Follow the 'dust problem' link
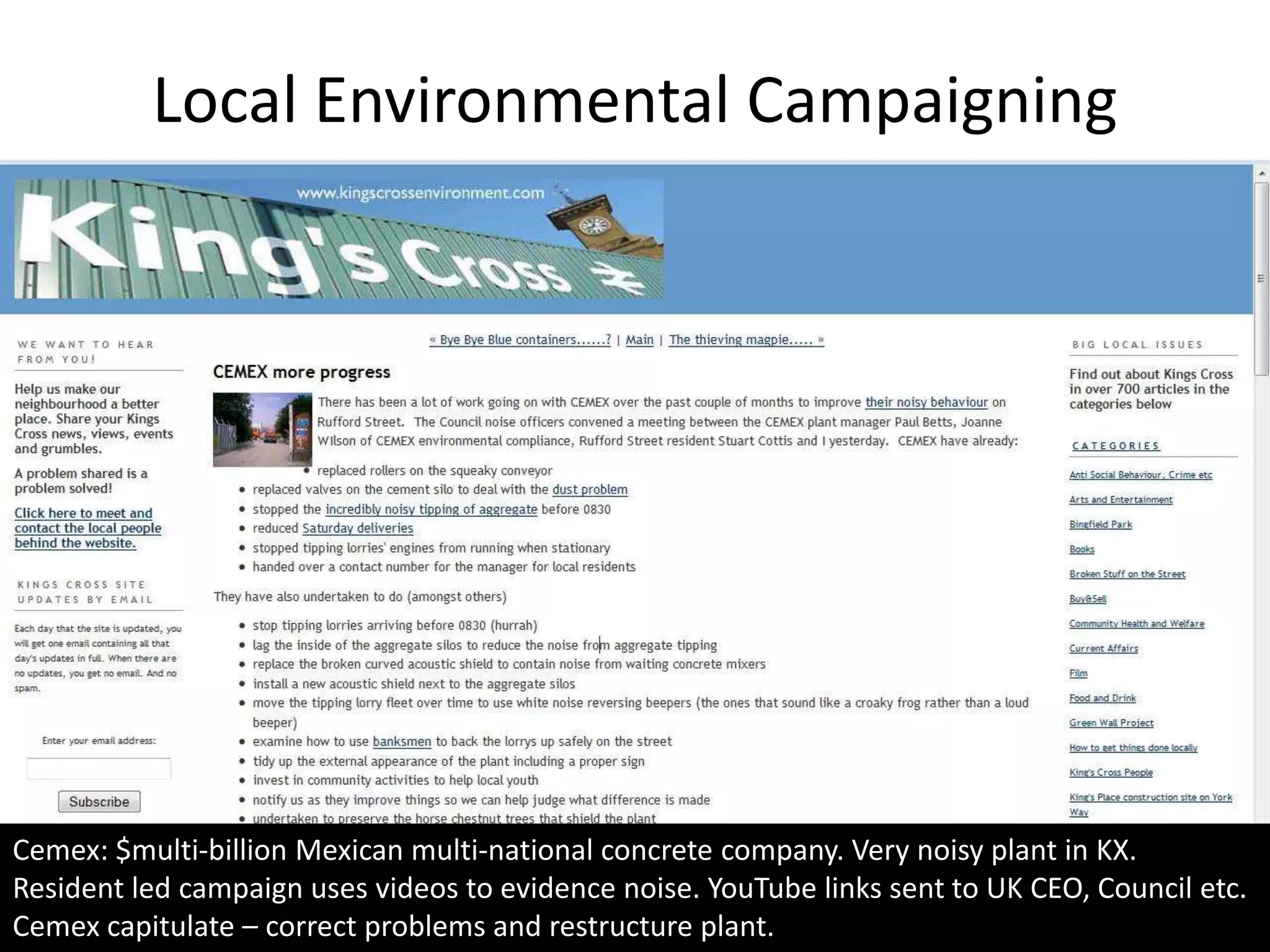Screen dimensions: 1270x952 [590, 490]
